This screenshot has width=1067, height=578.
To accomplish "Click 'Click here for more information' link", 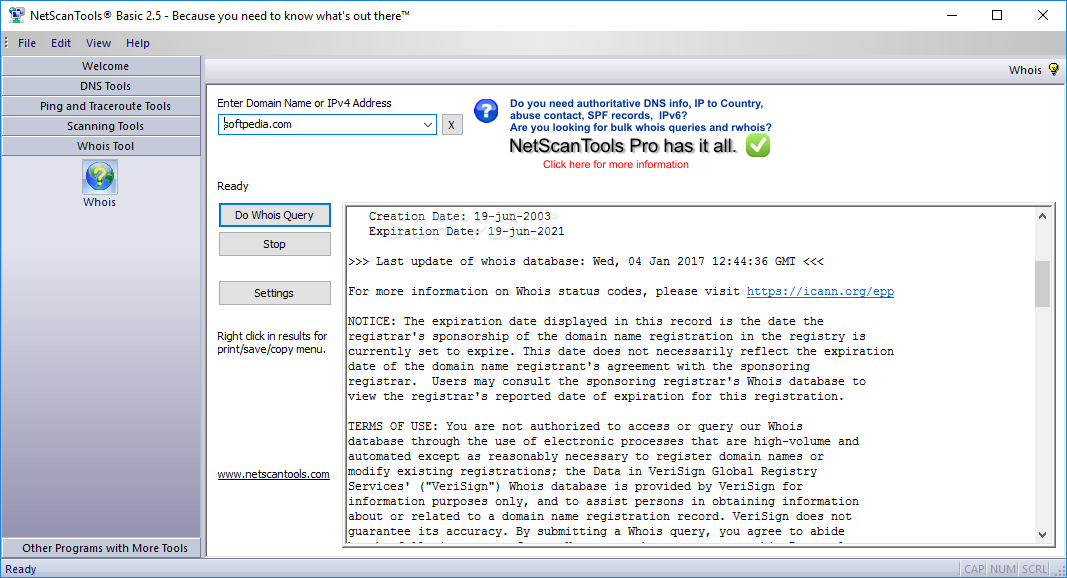I will click(616, 164).
